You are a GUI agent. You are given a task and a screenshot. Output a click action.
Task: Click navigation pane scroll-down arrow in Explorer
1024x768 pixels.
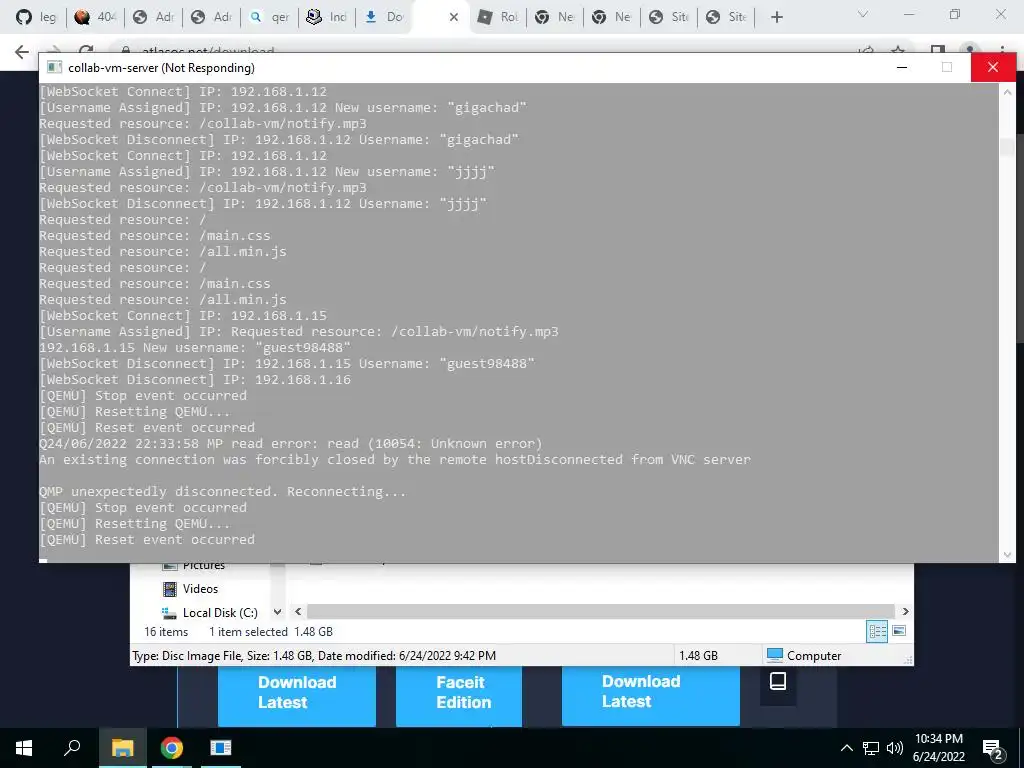click(278, 612)
